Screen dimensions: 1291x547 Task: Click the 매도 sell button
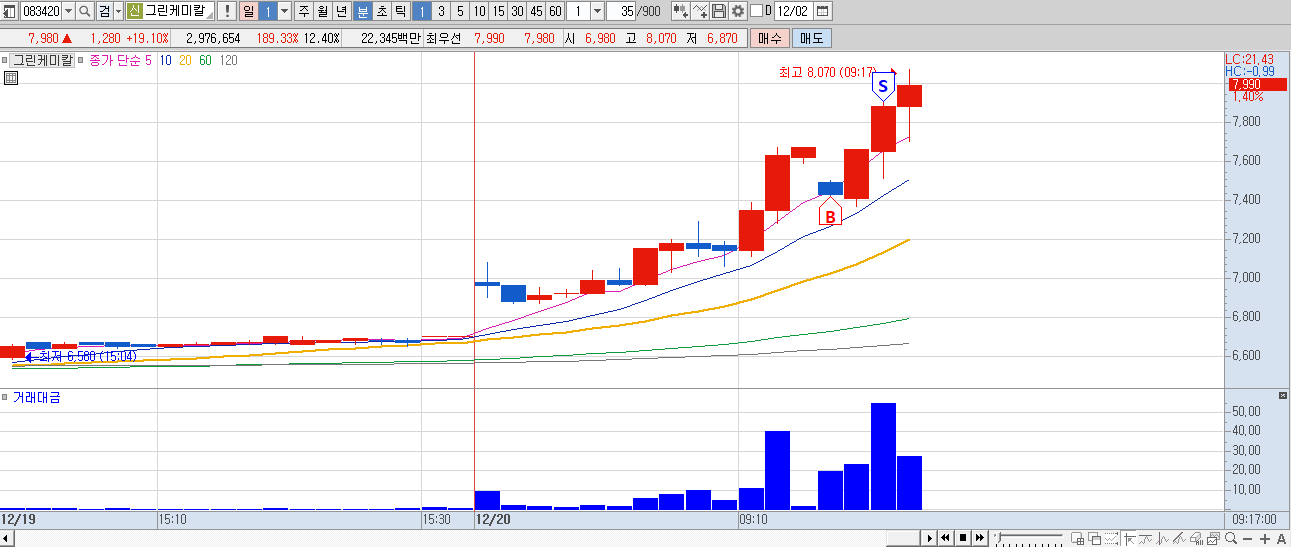812,38
